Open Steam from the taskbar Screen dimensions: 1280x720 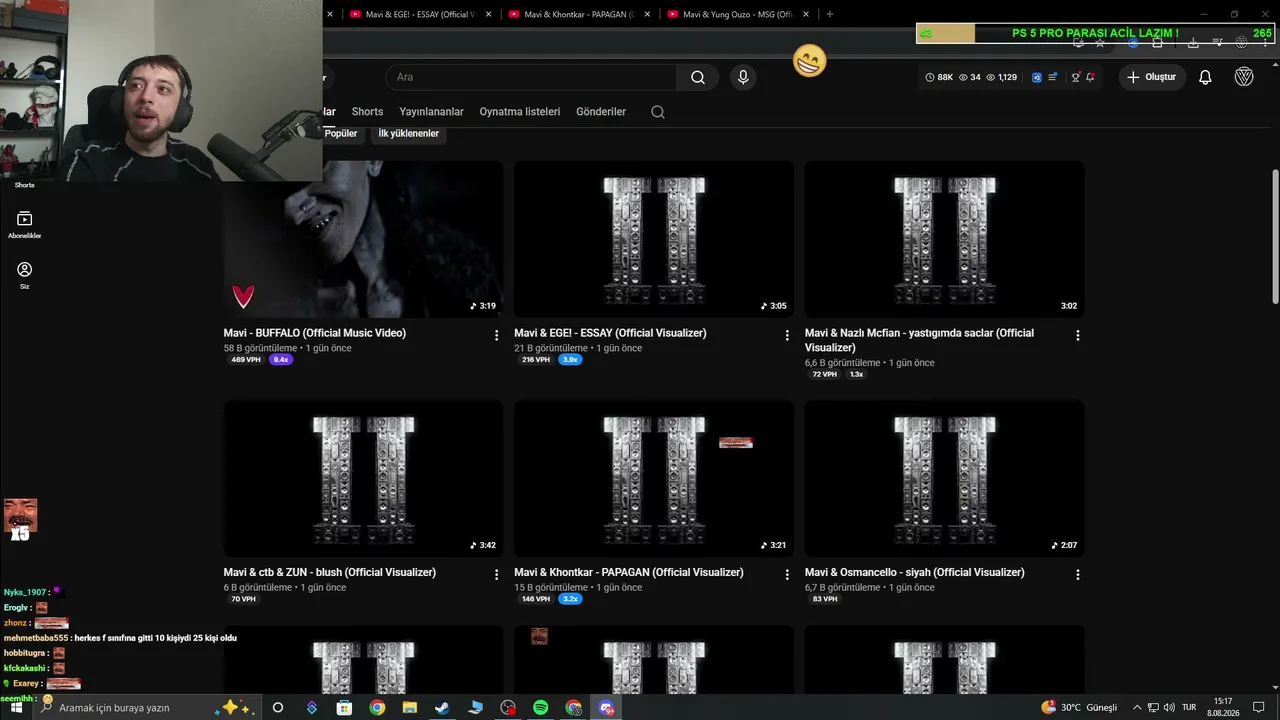click(x=442, y=708)
